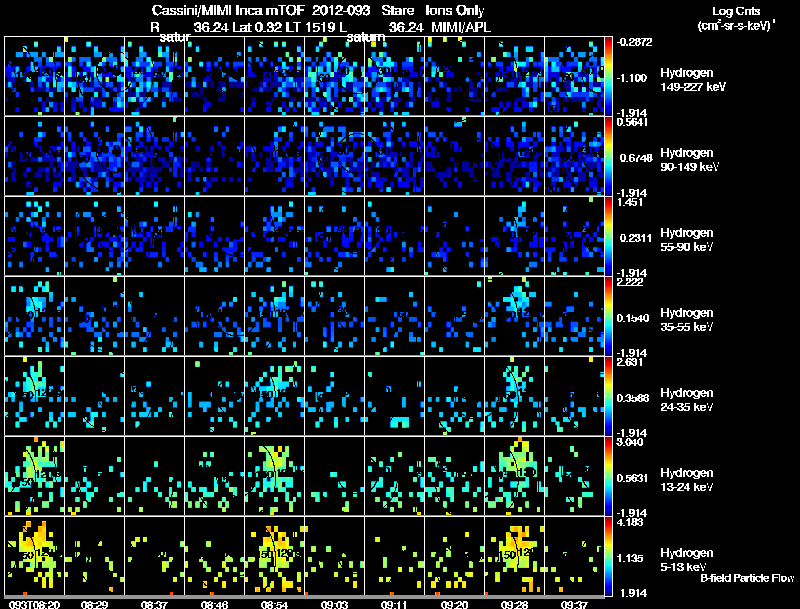Screen dimensions: 800x609
Task: Click the B-field Particle Flow label
Action: coord(747,578)
